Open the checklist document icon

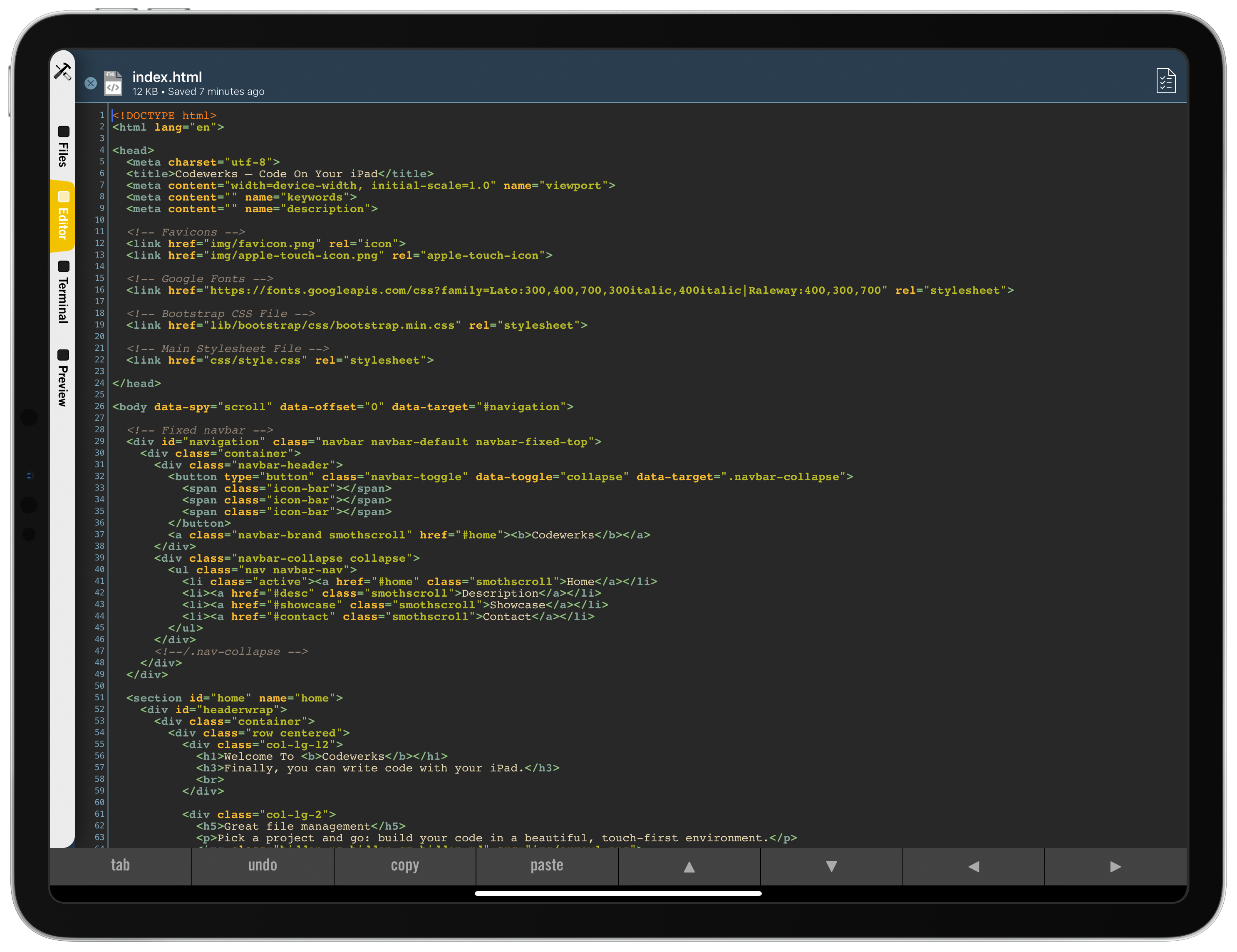[x=1165, y=81]
